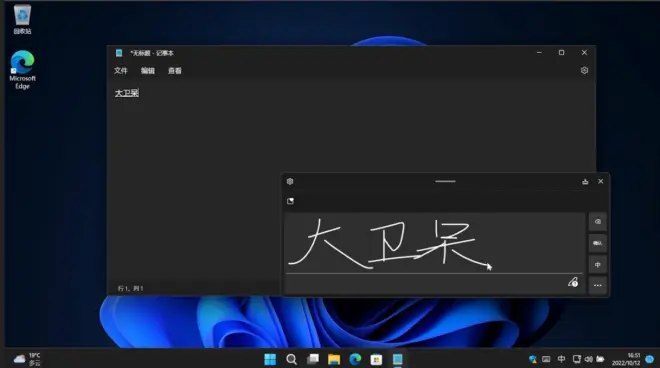Click the dock keyboard icon on handwriting panel
The height and width of the screenshot is (368, 660).
[x=585, y=181]
